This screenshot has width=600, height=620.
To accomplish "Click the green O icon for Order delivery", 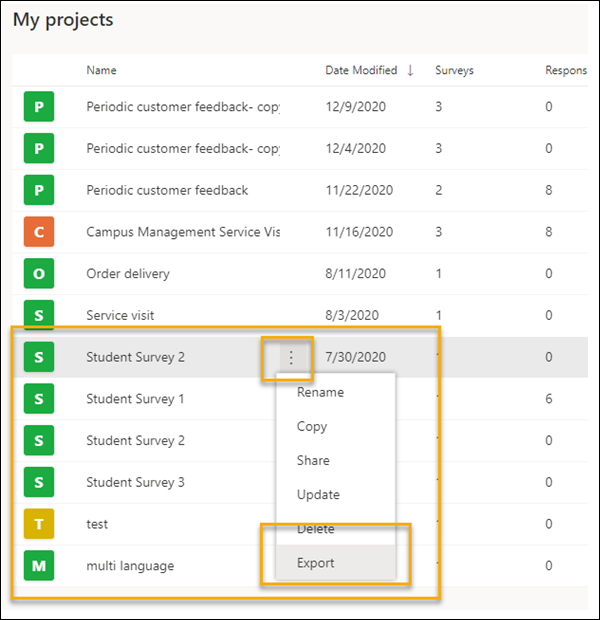I will coord(39,274).
